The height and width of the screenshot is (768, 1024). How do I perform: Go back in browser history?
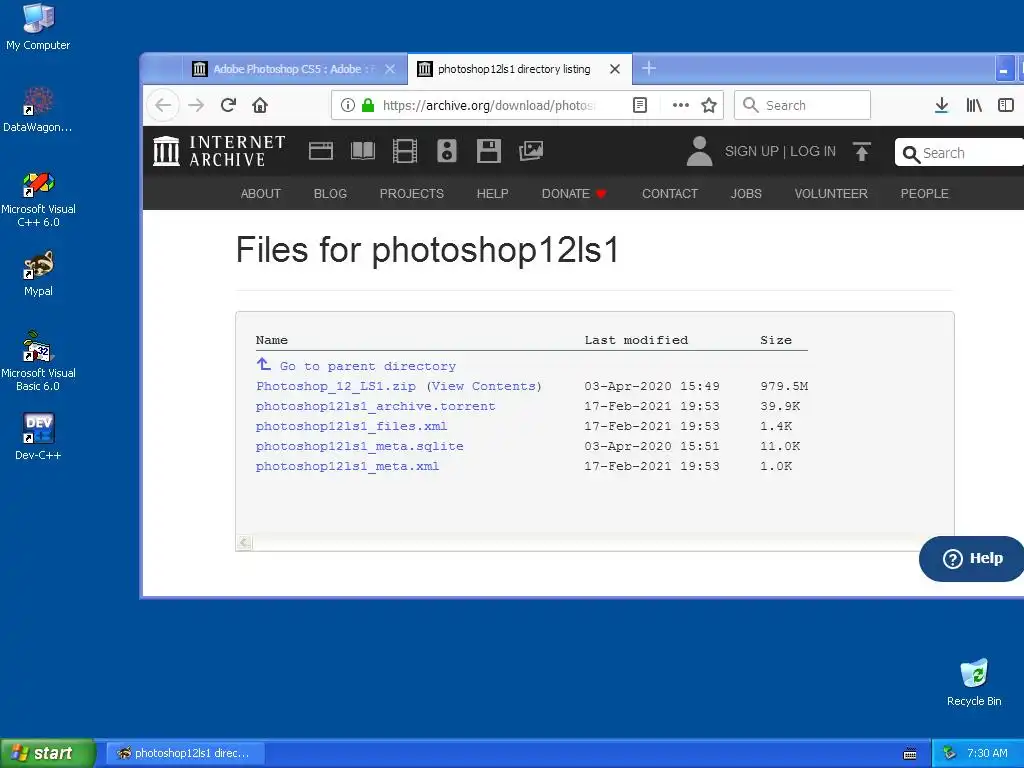click(163, 105)
